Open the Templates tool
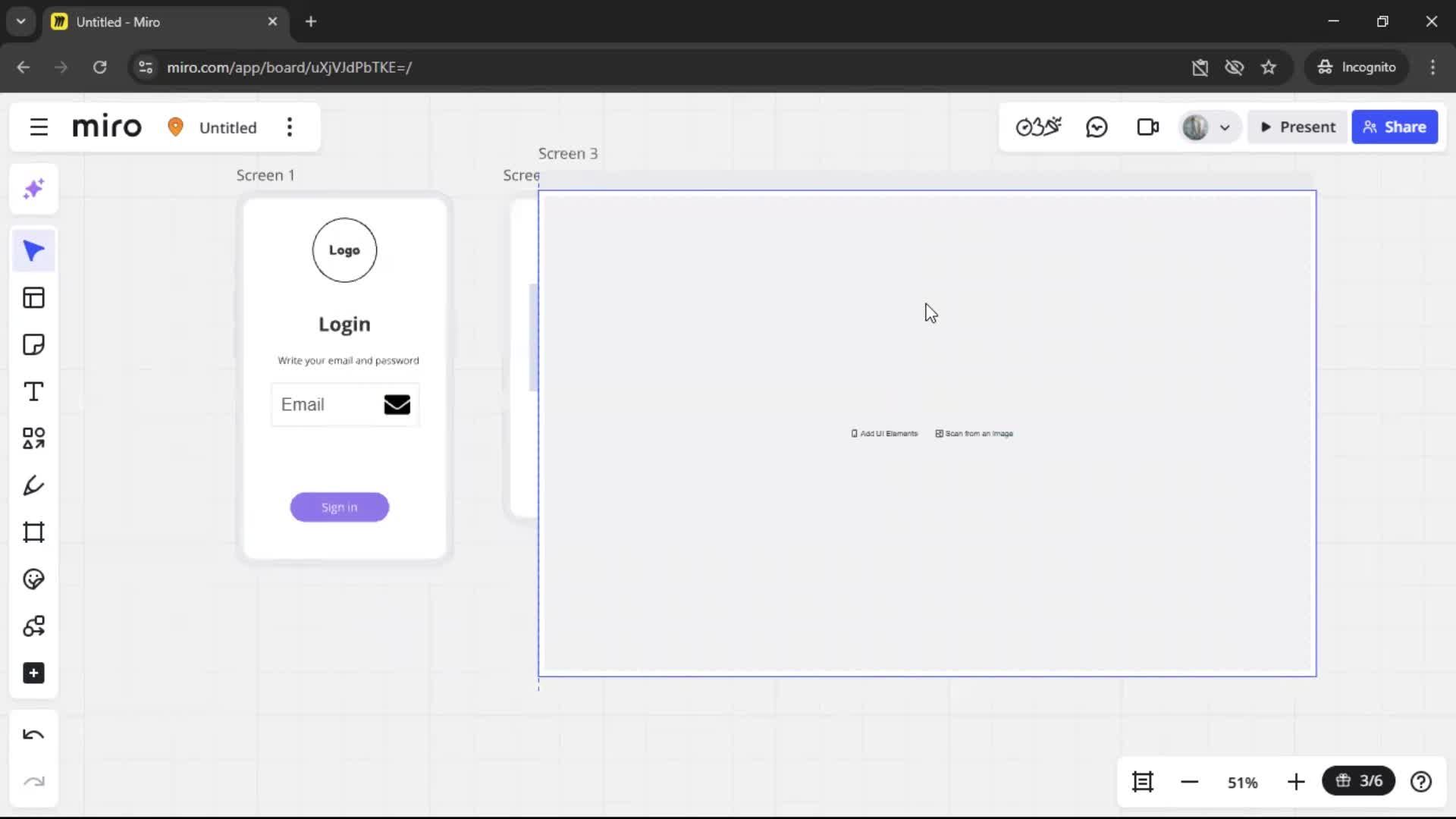The width and height of the screenshot is (1456, 819). [33, 298]
